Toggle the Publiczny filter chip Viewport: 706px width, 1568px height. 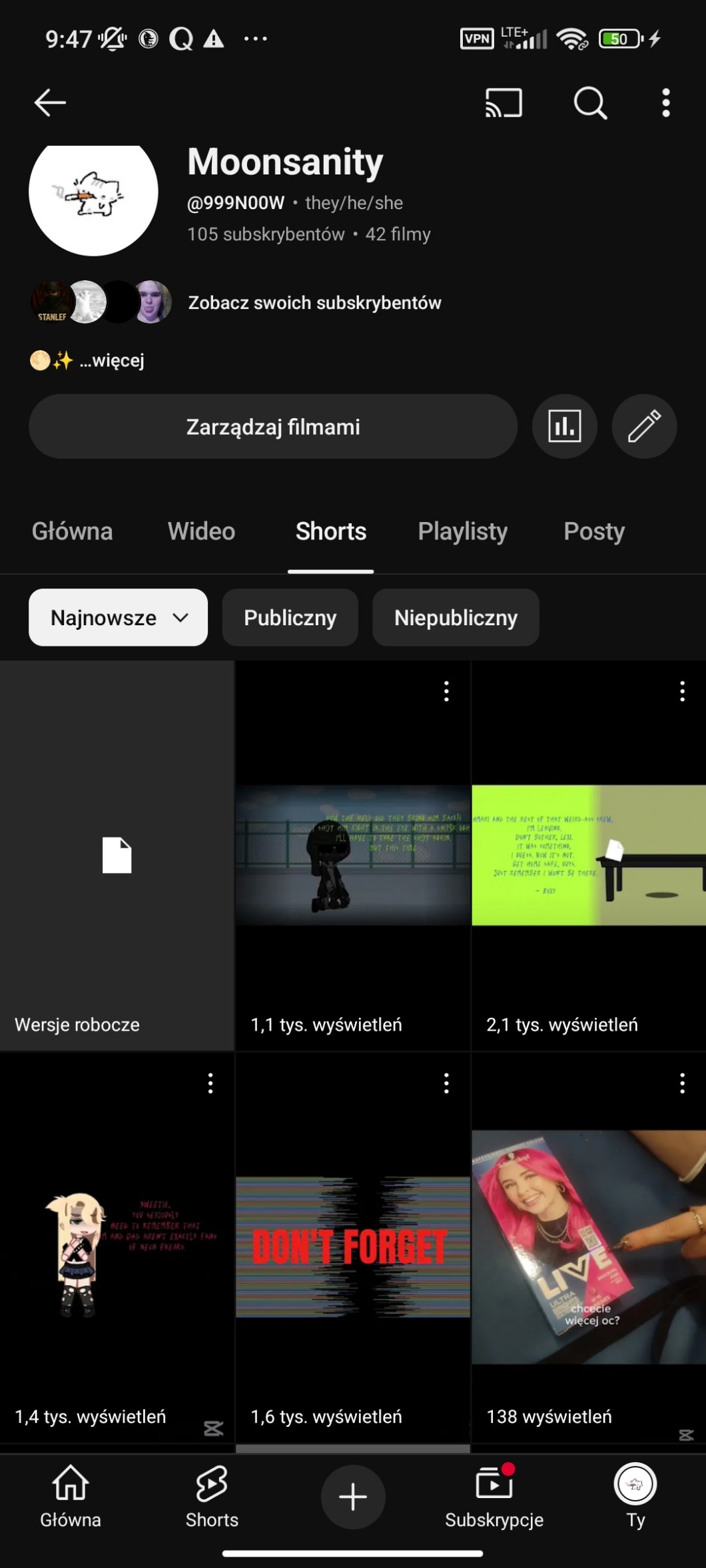click(x=290, y=617)
